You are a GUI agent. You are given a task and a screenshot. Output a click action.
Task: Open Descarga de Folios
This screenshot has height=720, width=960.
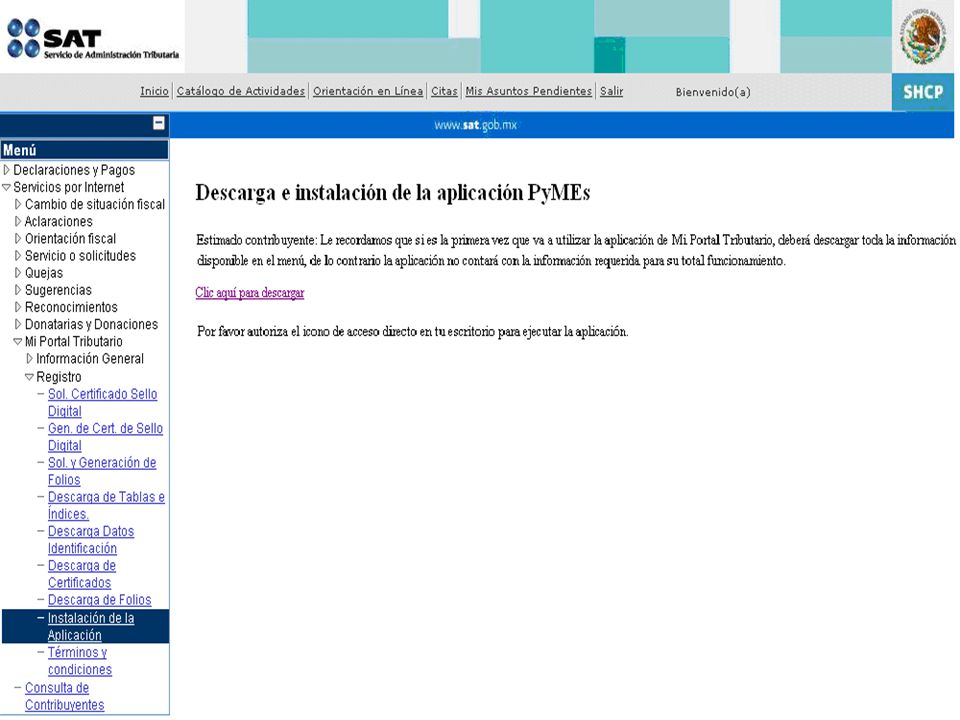pyautogui.click(x=99, y=600)
